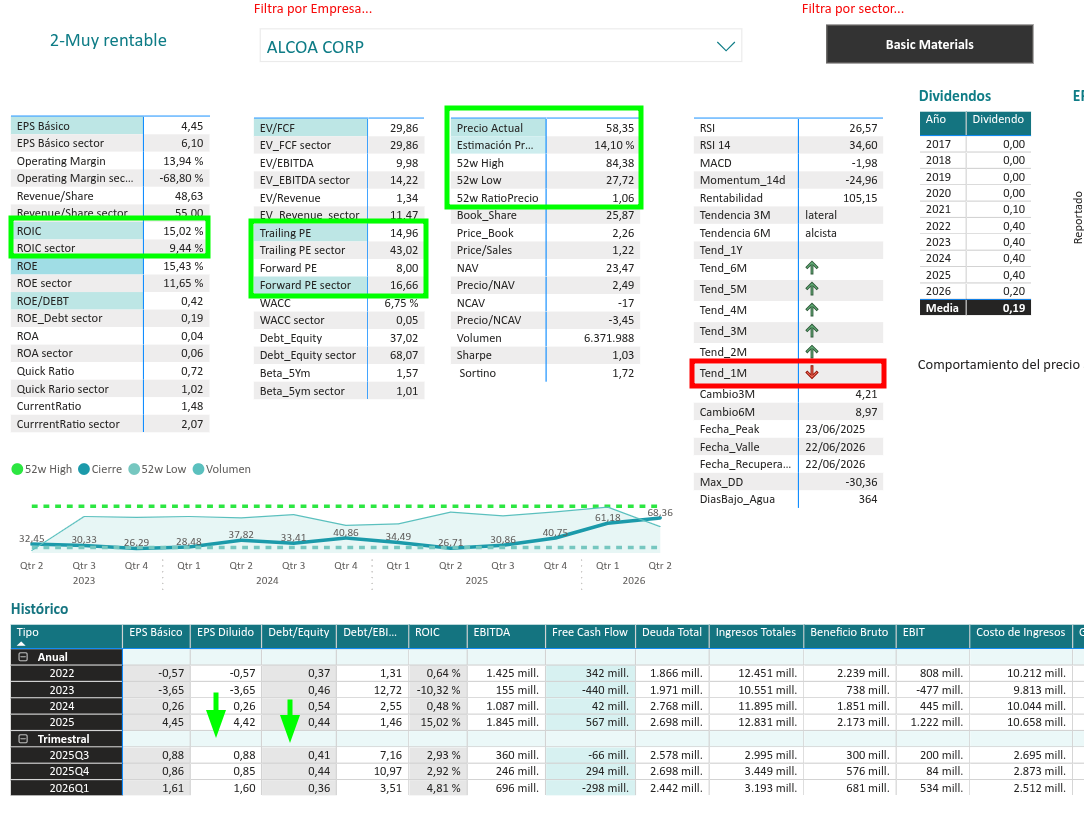Collapse the Anual row group
This screenshot has width=1084, height=830.
23,657
